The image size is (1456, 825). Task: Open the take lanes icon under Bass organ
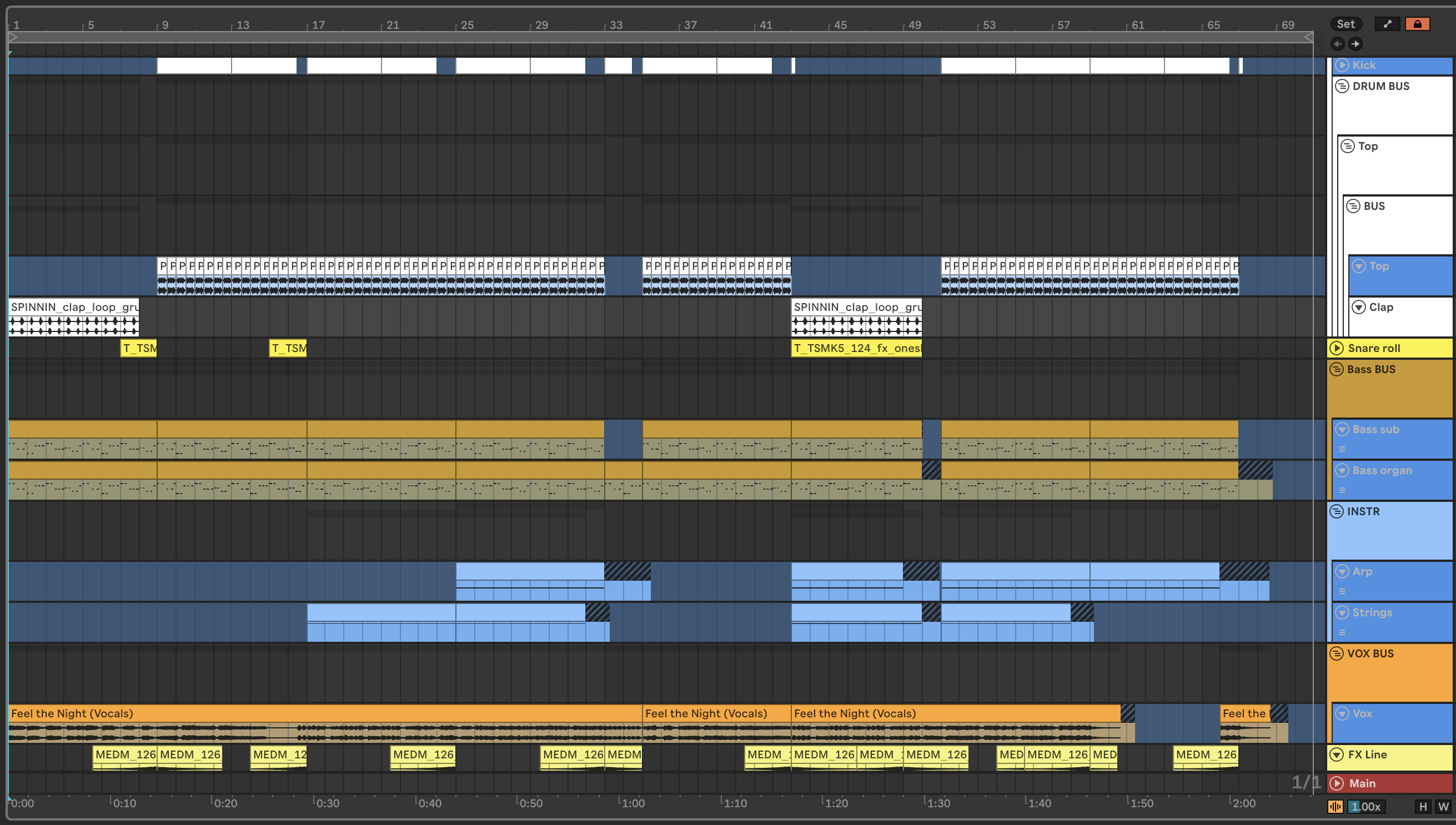[1342, 491]
